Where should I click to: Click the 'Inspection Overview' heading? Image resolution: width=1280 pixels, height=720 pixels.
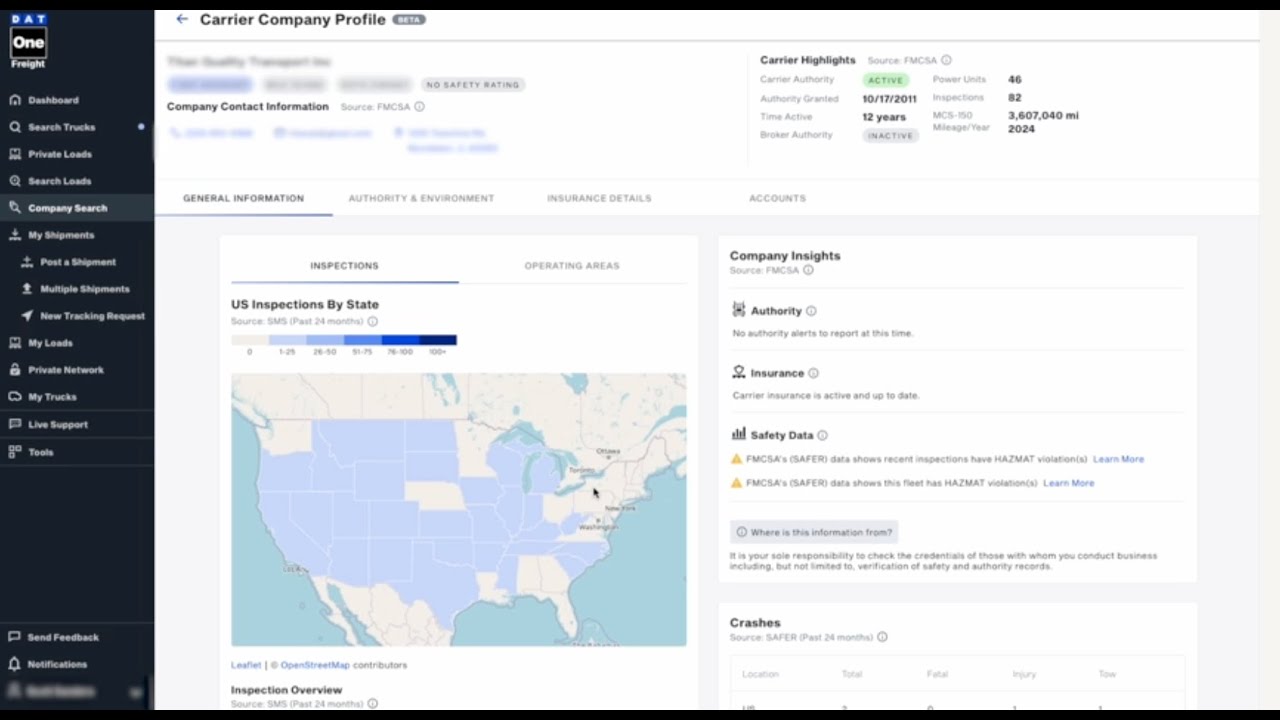[286, 690]
